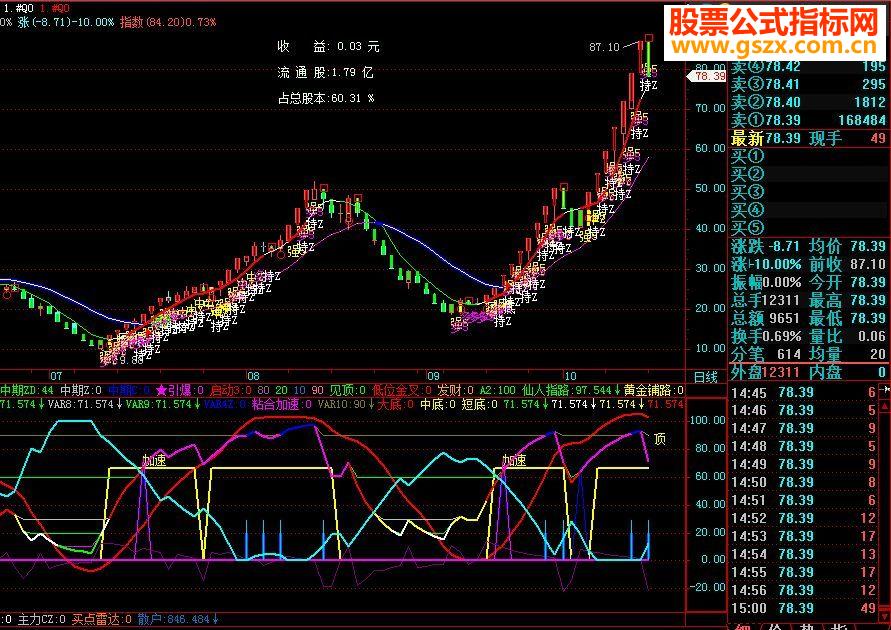Click the 10 month marker on time axis
This screenshot has height=630, width=891.
click(570, 376)
